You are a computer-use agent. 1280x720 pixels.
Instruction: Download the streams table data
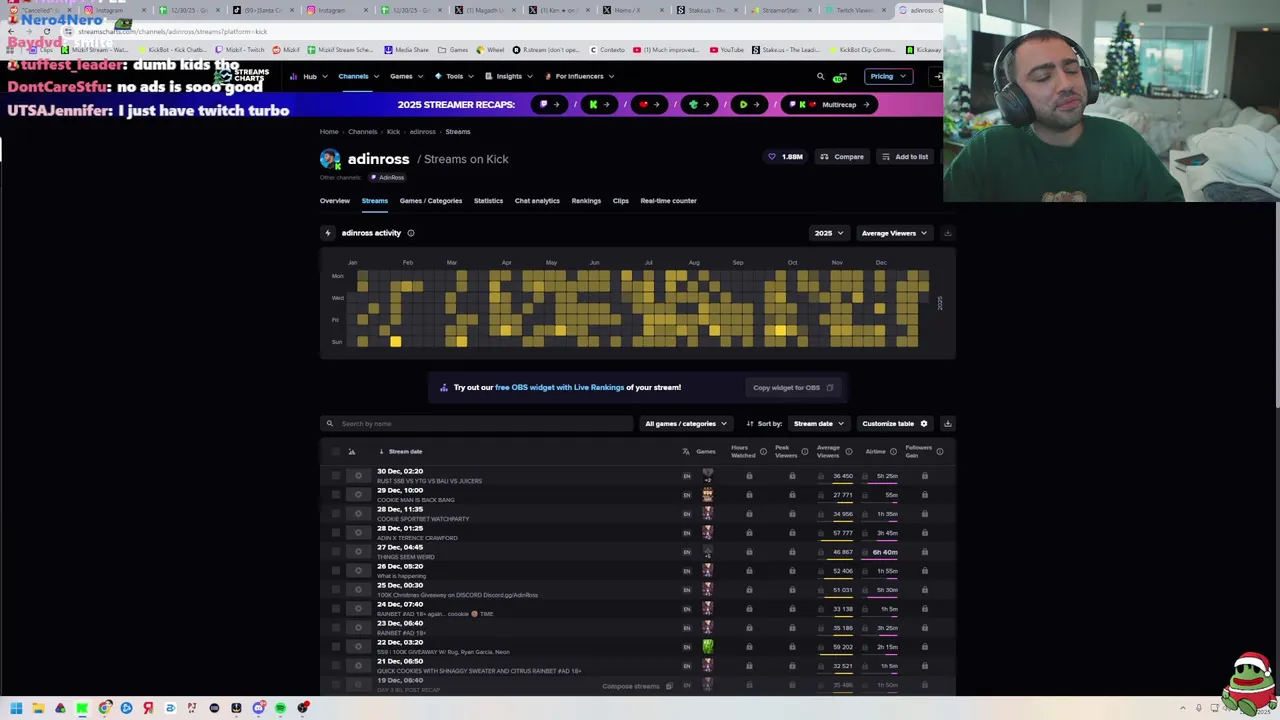(947, 423)
